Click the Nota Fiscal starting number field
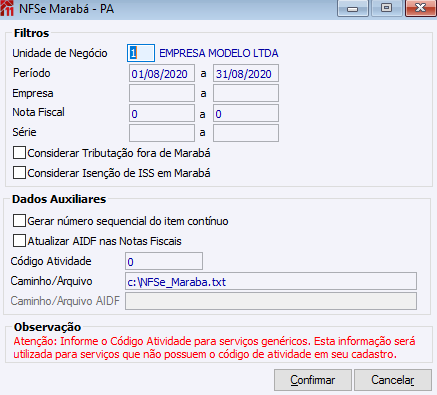This screenshot has width=437, height=395. pyautogui.click(x=162, y=113)
